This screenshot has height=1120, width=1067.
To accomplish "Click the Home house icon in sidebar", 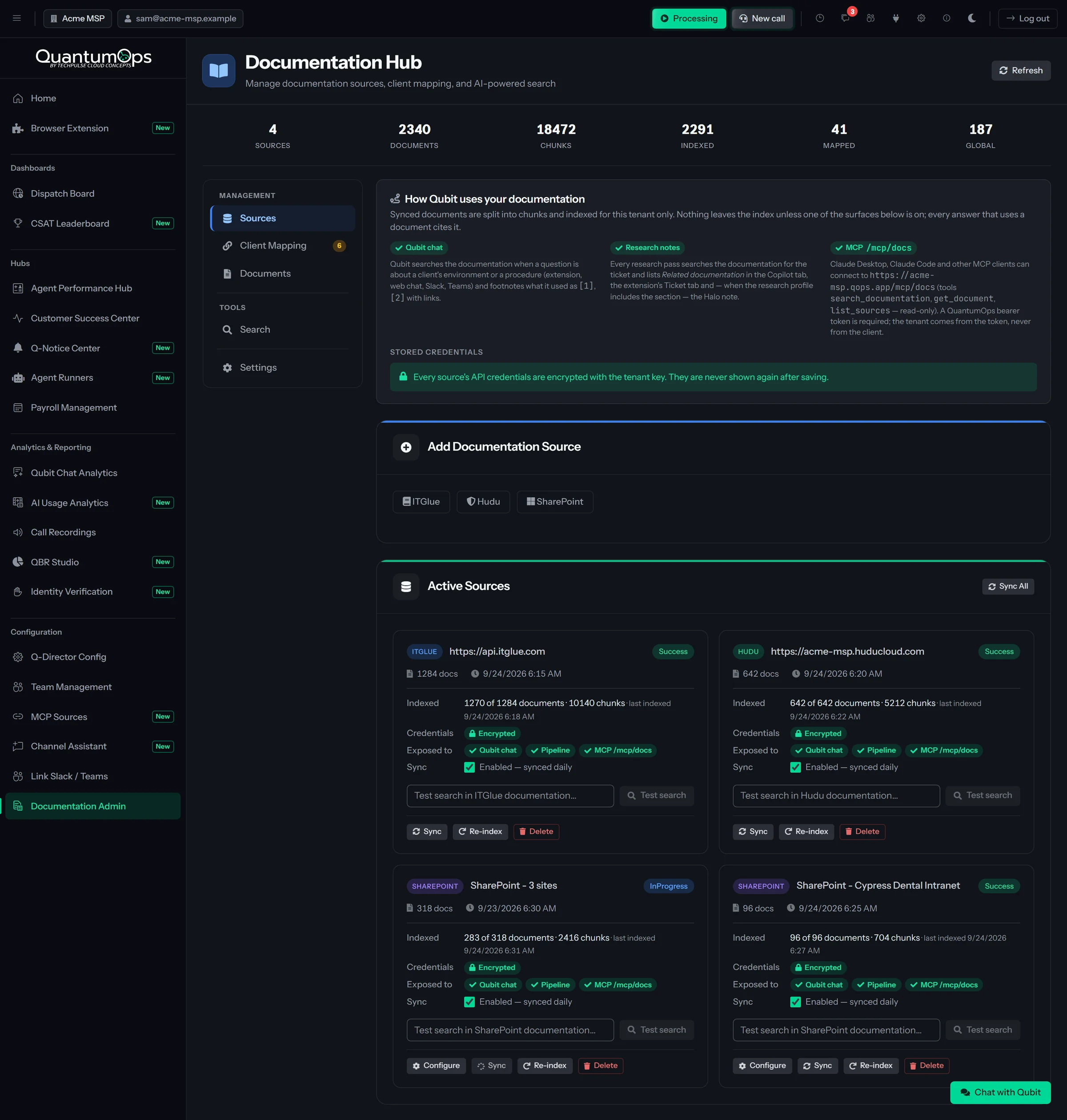I will pos(18,98).
